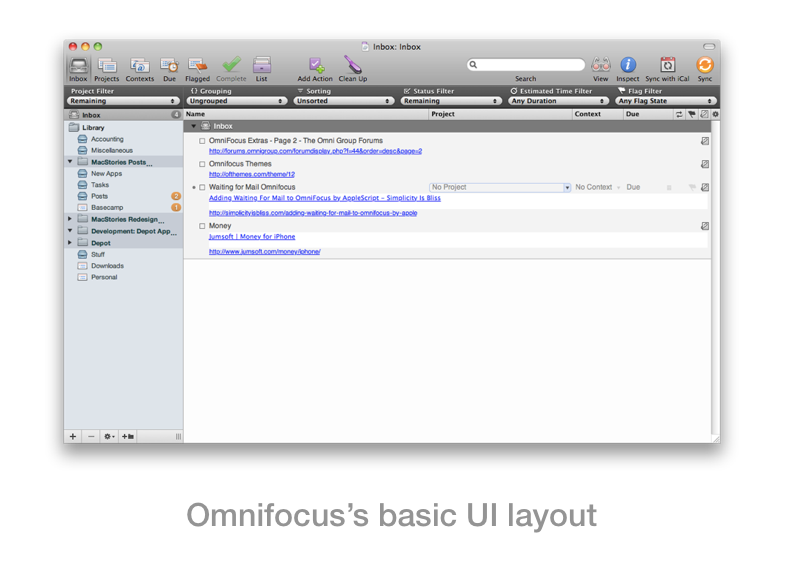Open the forums.omnigroup.com link
Viewport: 788px width, 585px height.
(x=315, y=151)
